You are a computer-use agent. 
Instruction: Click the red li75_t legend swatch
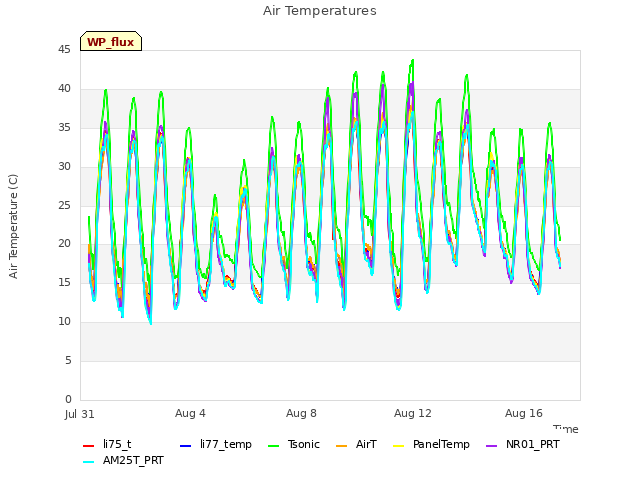pos(89,445)
